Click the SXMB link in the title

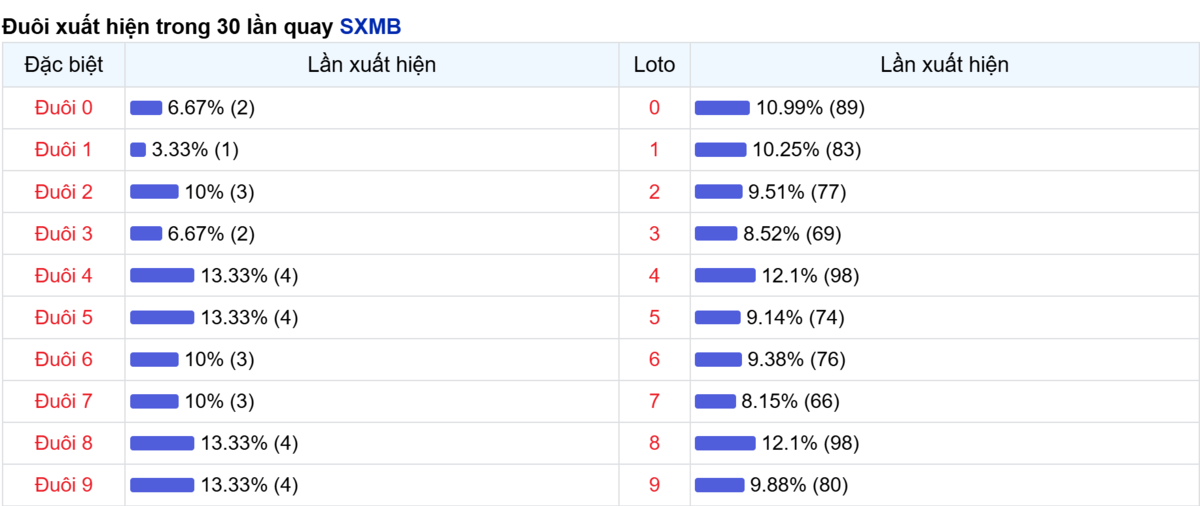coord(370,27)
